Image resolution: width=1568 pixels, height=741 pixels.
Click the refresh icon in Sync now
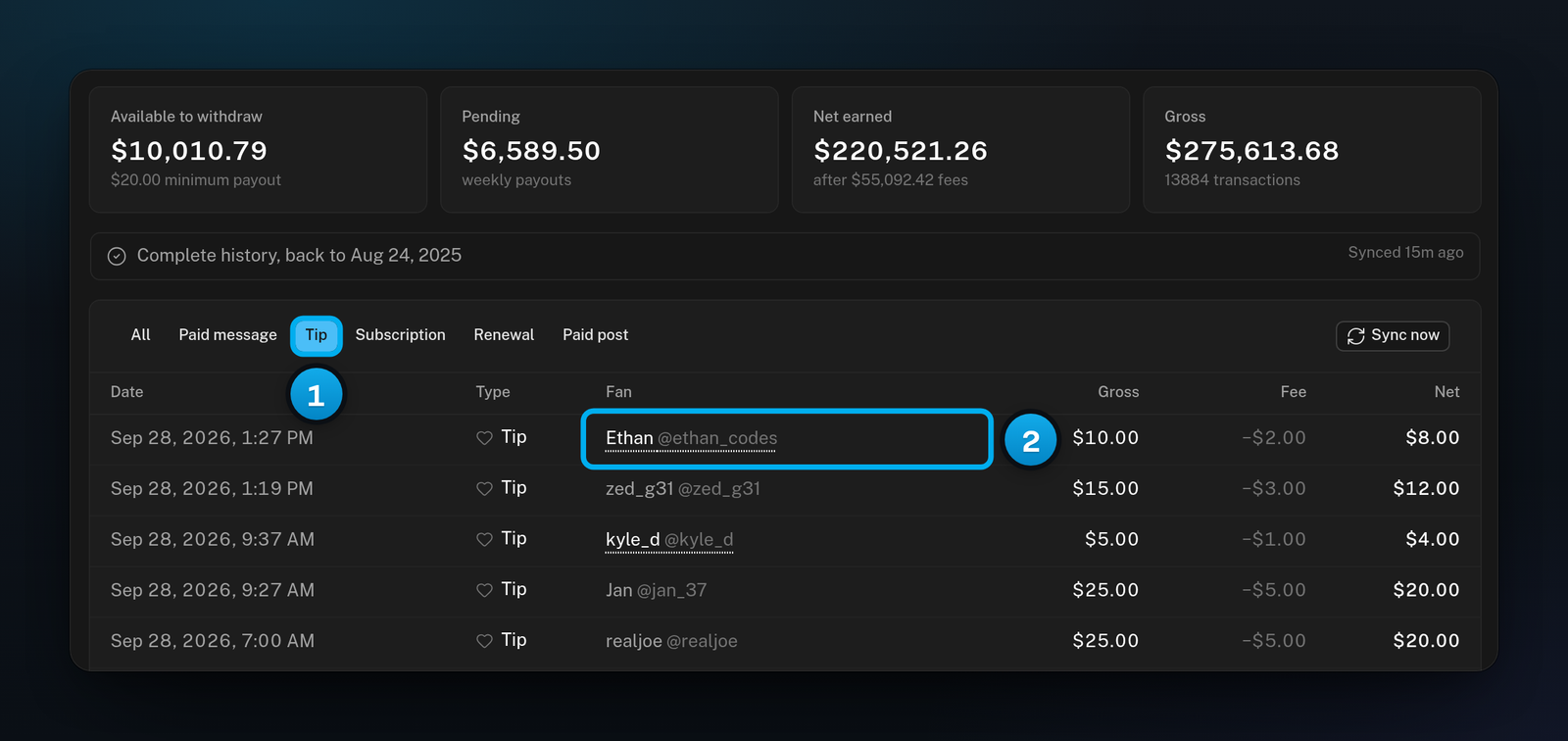1356,336
